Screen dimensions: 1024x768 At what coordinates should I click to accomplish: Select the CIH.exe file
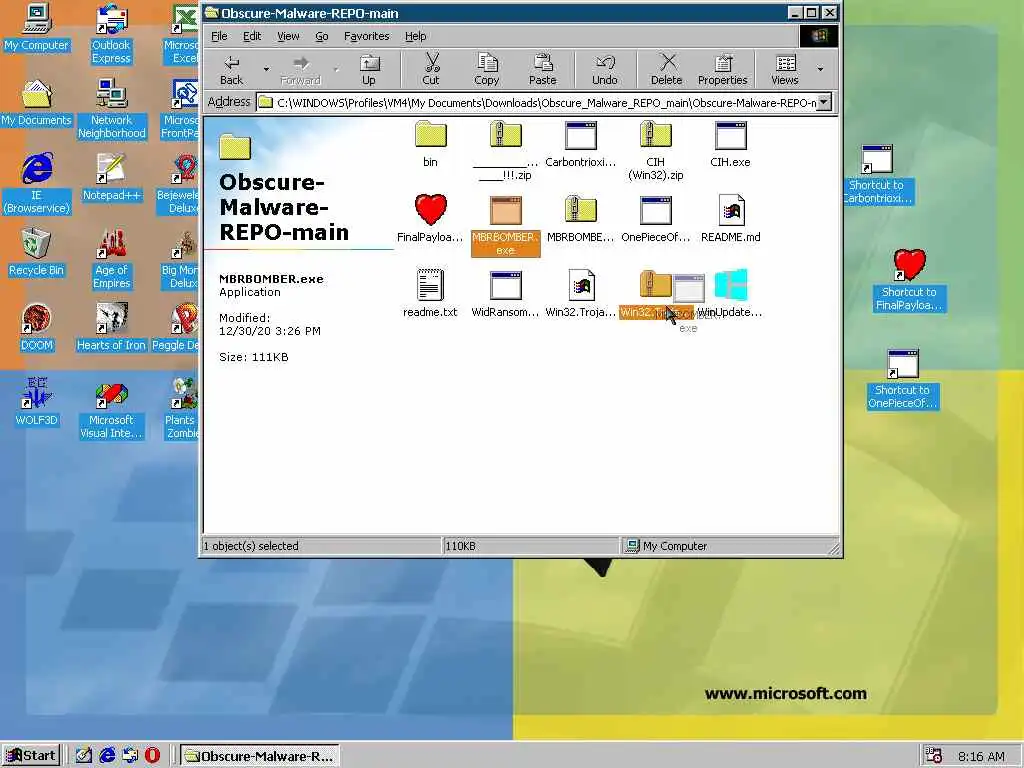tap(730, 144)
